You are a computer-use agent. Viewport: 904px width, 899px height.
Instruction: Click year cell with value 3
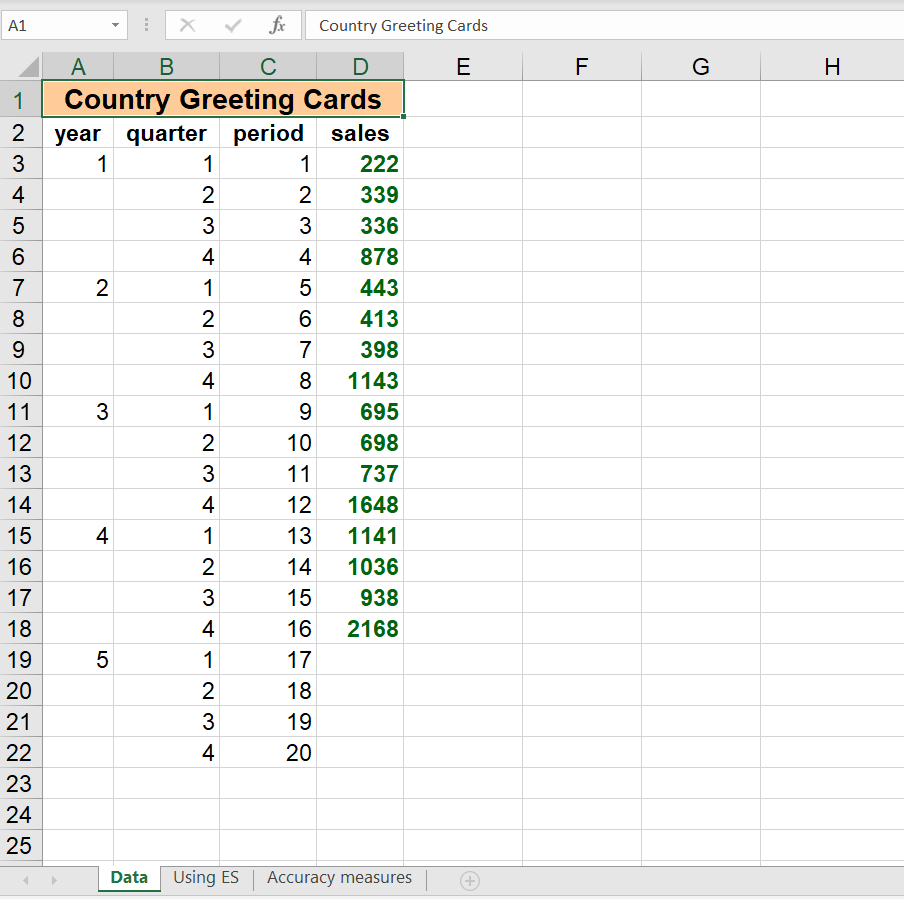78,412
